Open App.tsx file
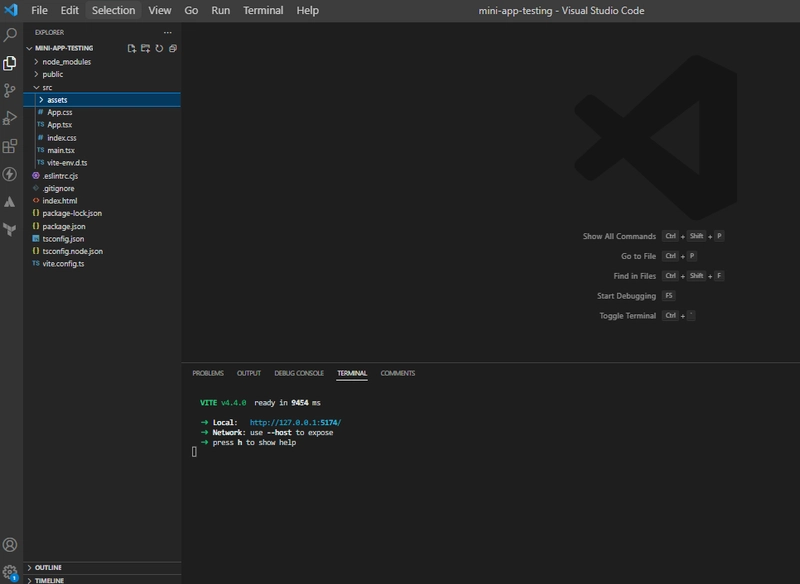Screen dimensions: 800x584 tap(102, 125)
